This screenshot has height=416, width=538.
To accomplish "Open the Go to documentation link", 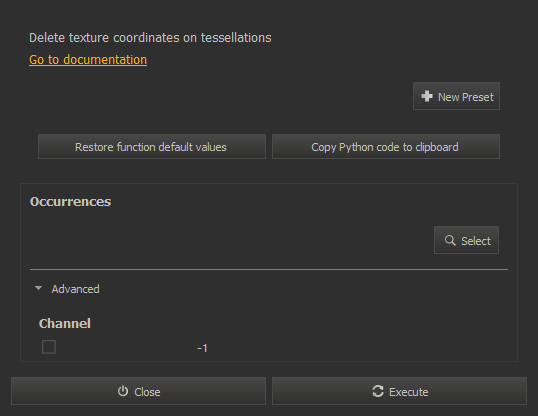I will point(88,59).
